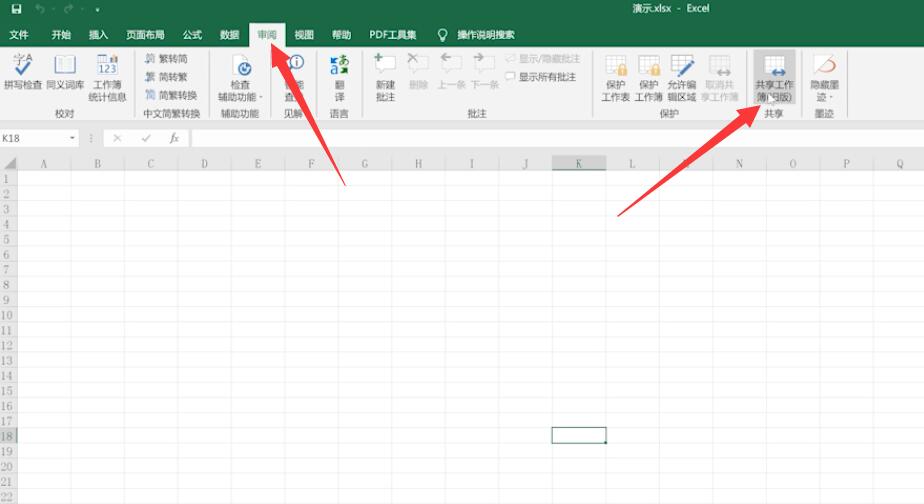This screenshot has width=924, height=504.
Task: Switch to the 开始 tab
Action: [61, 35]
